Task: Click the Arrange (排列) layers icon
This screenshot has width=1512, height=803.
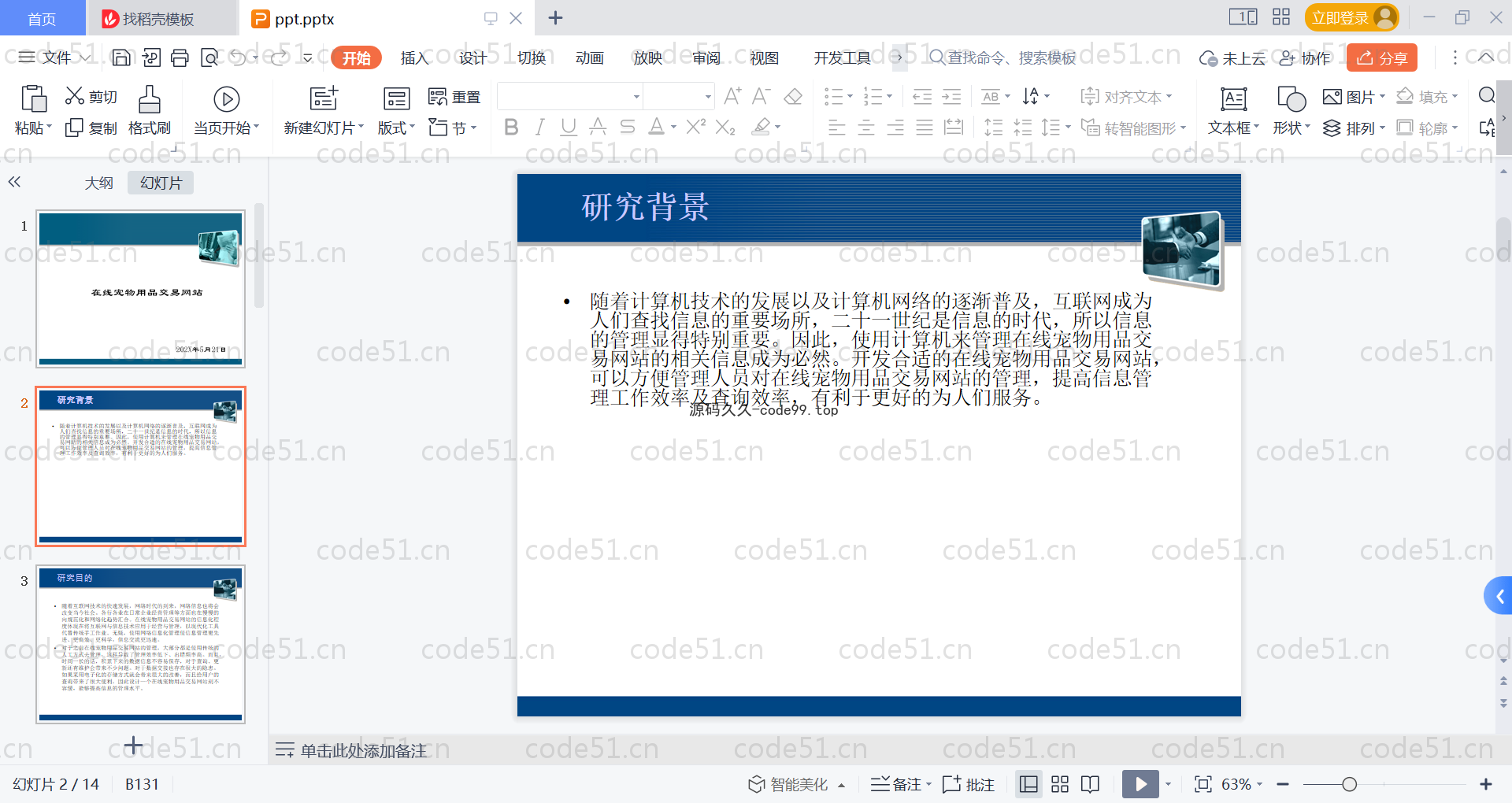Action: 1332,128
